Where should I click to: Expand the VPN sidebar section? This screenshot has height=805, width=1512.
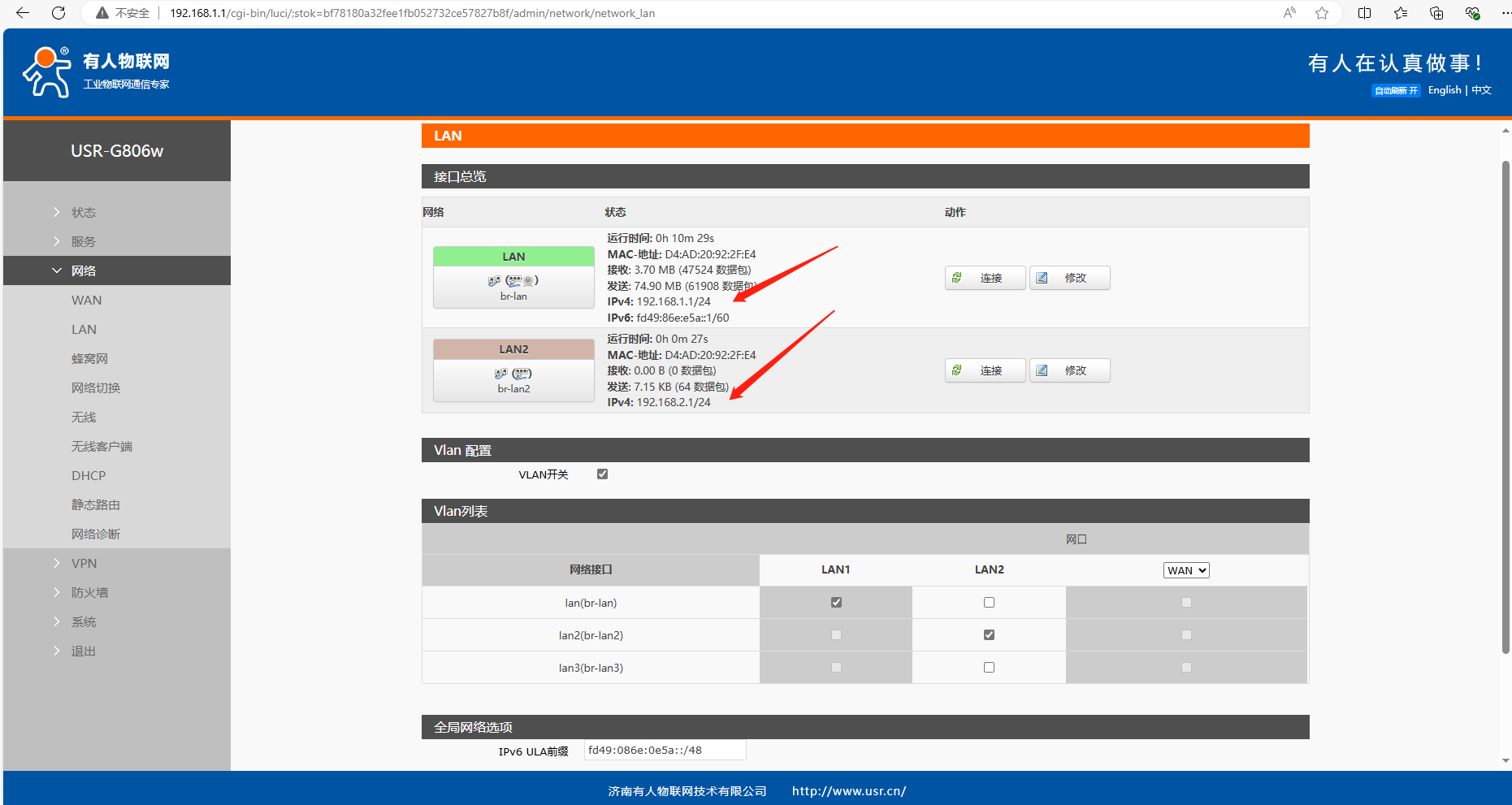click(x=84, y=563)
